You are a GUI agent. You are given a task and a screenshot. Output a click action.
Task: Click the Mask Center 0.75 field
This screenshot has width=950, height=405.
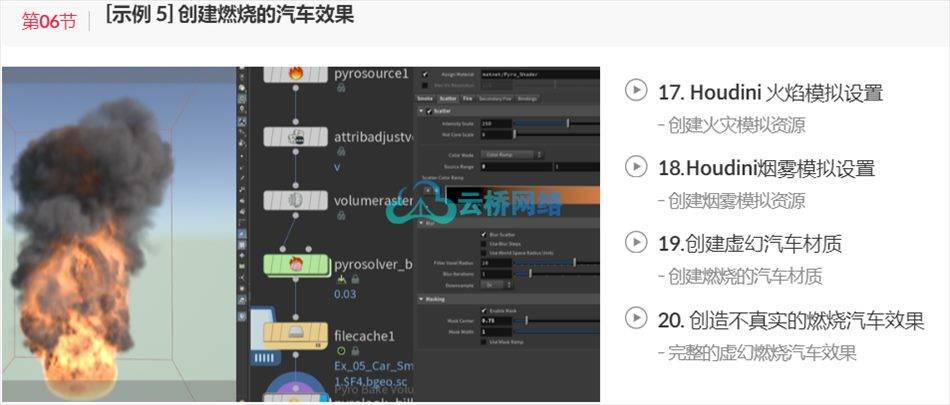pyautogui.click(x=496, y=320)
